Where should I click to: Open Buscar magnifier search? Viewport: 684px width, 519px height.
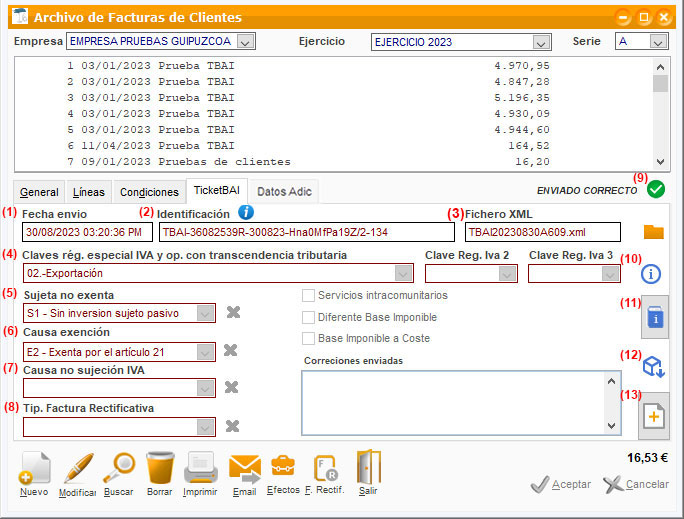coord(119,468)
